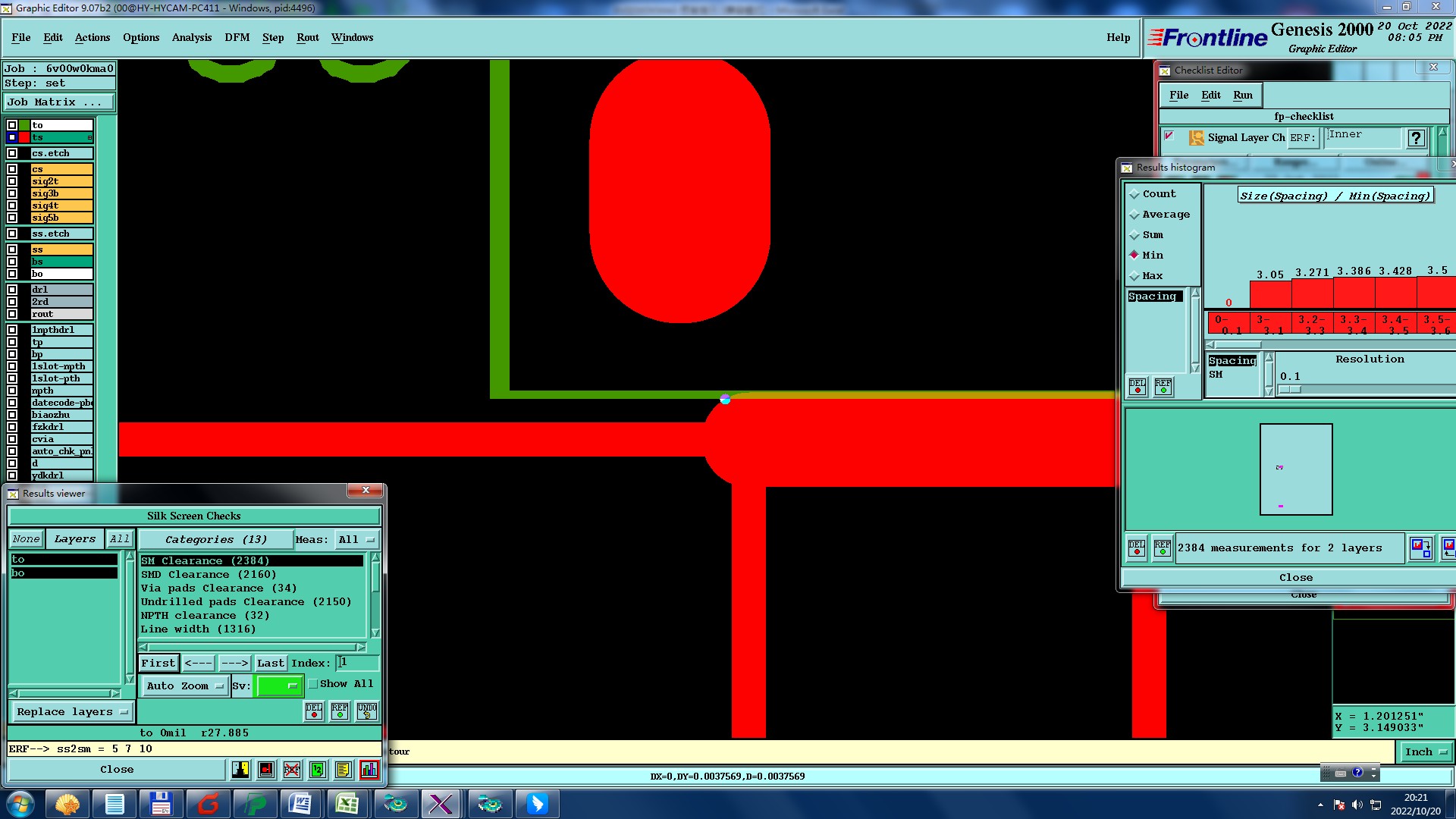Open the Meas All dropdown
The width and height of the screenshot is (1456, 819).
[356, 540]
